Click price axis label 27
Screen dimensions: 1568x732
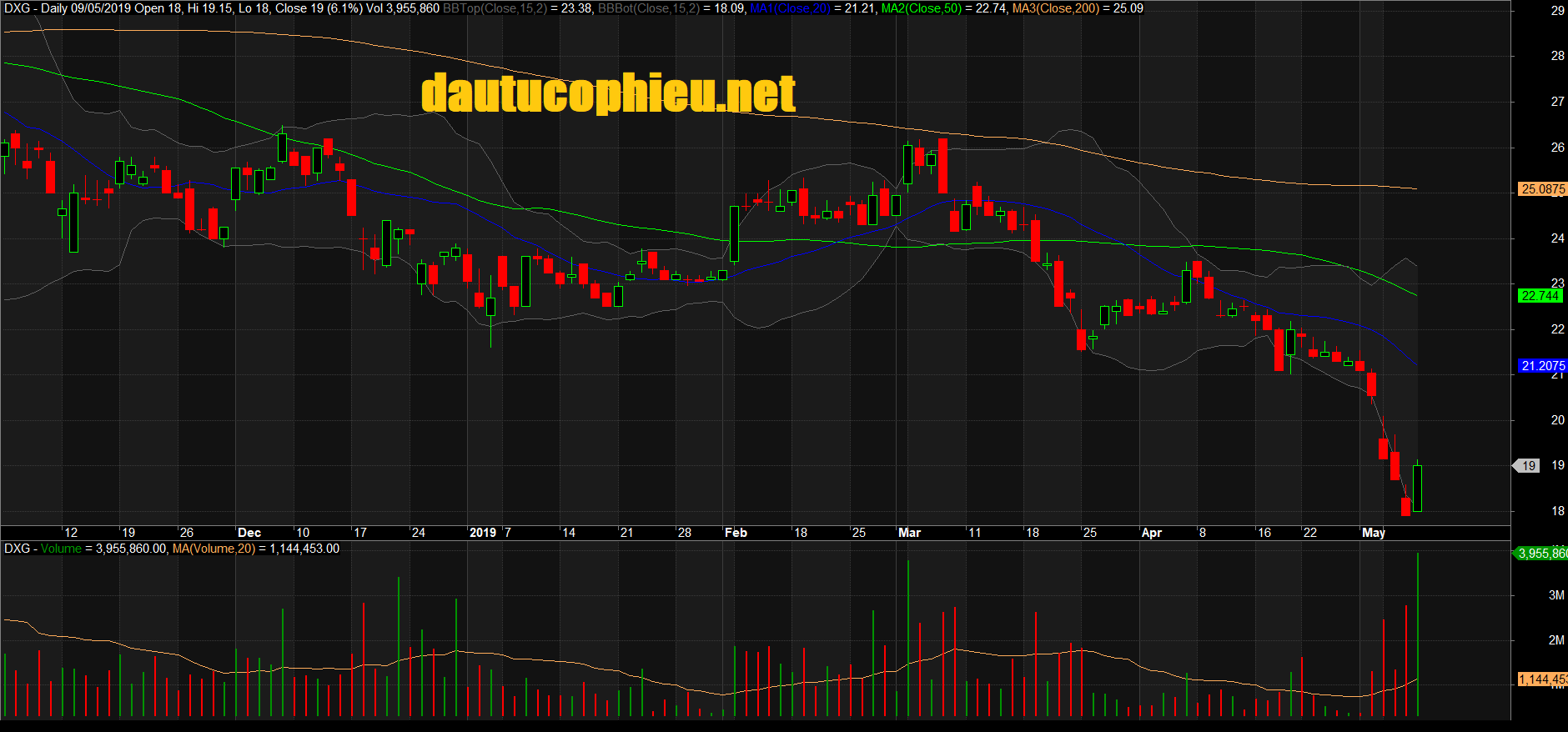(1557, 102)
